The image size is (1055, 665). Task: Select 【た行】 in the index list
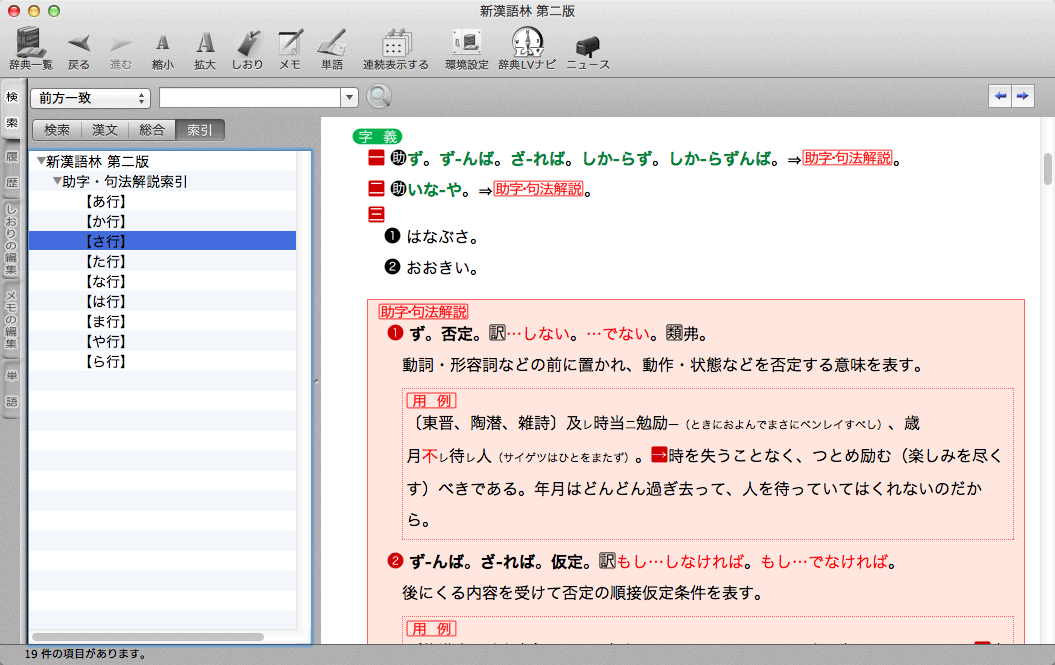point(105,261)
